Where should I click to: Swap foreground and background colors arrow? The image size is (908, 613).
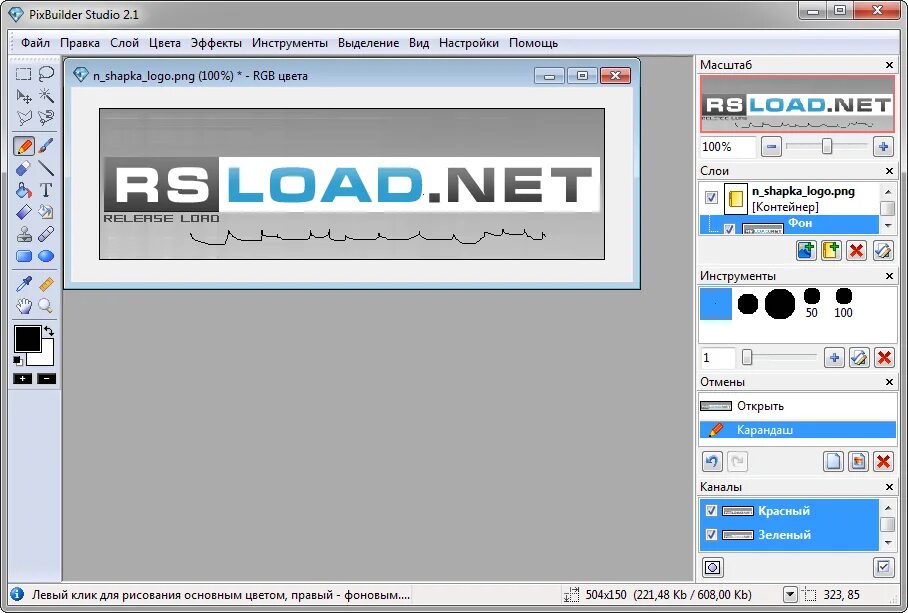tap(49, 331)
